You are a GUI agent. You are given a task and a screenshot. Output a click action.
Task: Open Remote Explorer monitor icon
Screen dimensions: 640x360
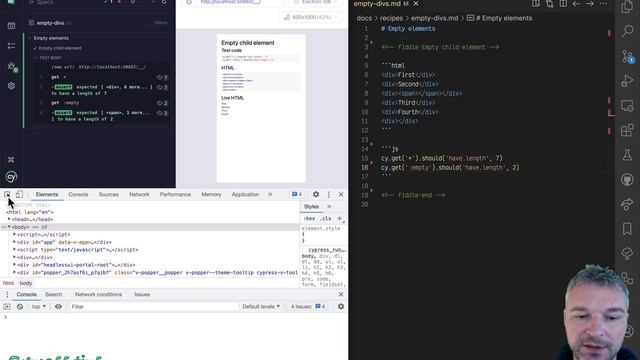coord(627,106)
